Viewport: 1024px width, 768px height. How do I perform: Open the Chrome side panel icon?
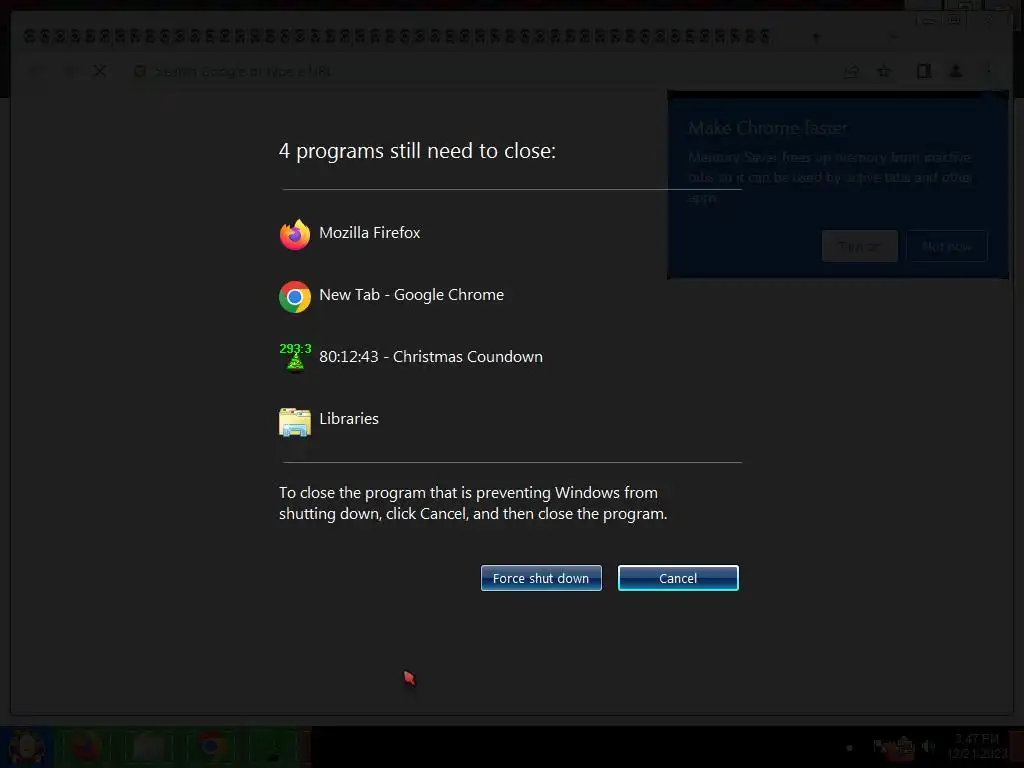click(x=923, y=71)
